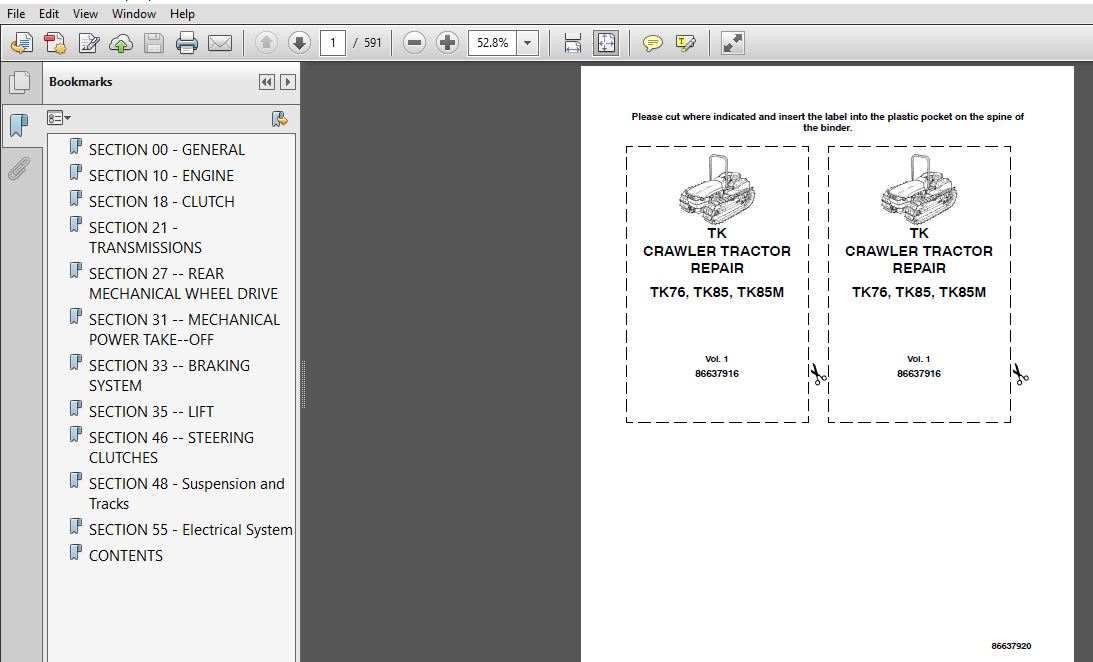Go to previous page arrow
This screenshot has width=1093, height=662.
[266, 43]
